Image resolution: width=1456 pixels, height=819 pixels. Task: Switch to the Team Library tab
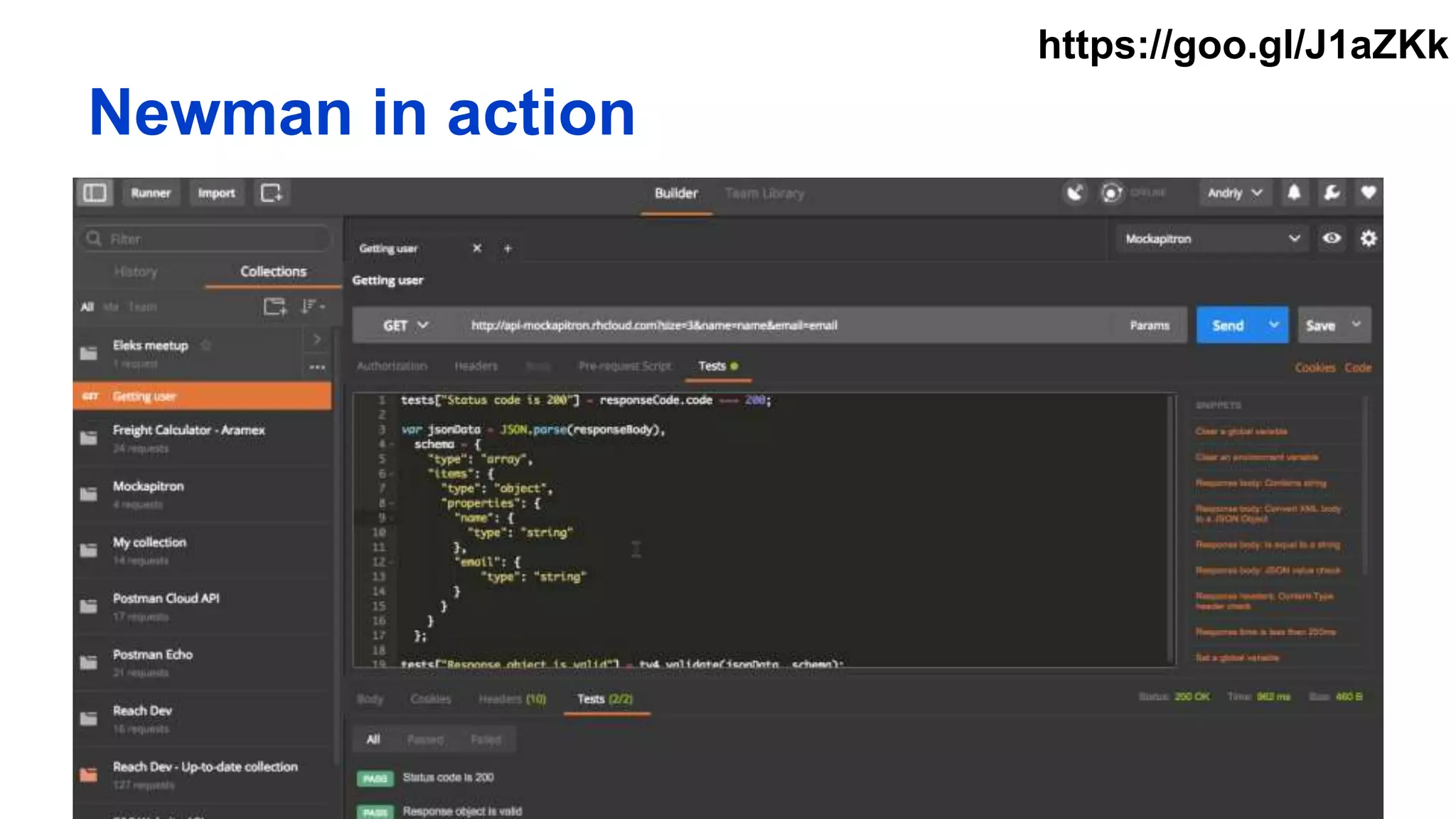click(x=764, y=193)
